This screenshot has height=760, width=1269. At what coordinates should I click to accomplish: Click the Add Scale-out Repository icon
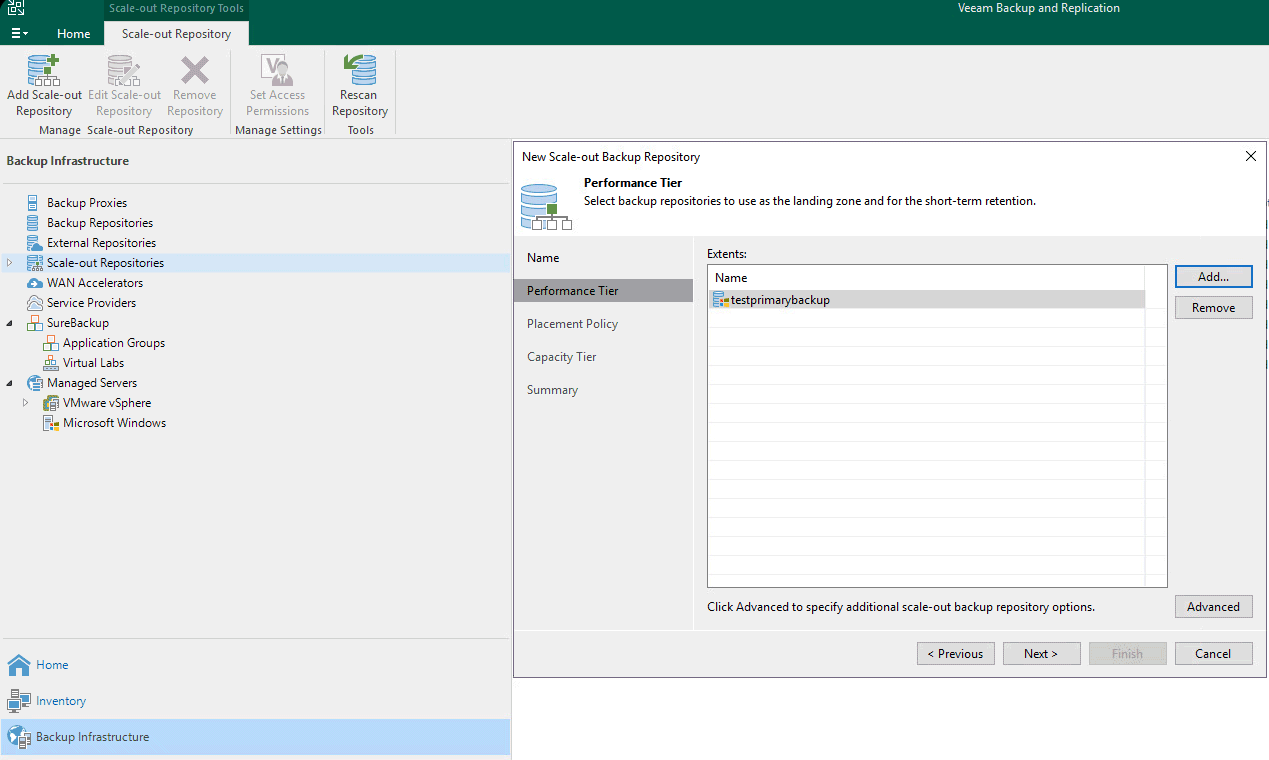click(x=44, y=72)
